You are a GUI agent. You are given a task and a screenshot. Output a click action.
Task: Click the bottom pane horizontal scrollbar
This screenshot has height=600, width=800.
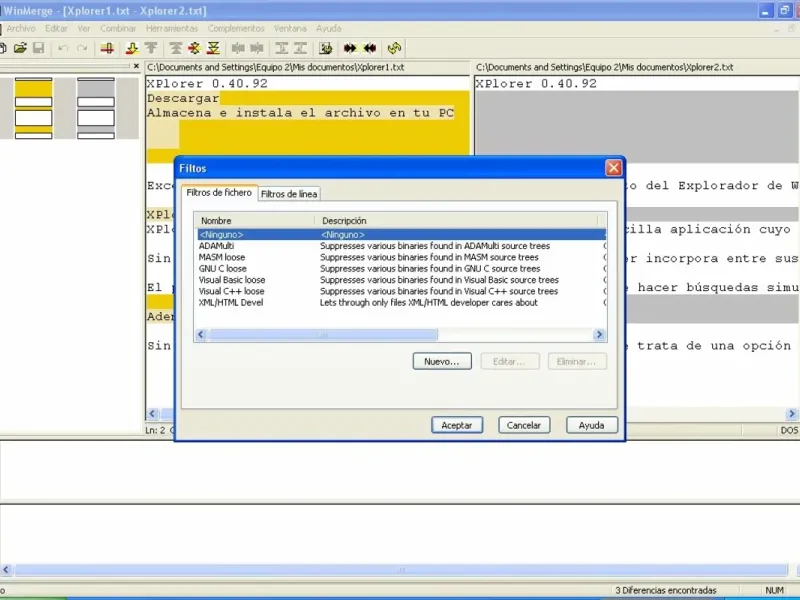tap(401, 570)
